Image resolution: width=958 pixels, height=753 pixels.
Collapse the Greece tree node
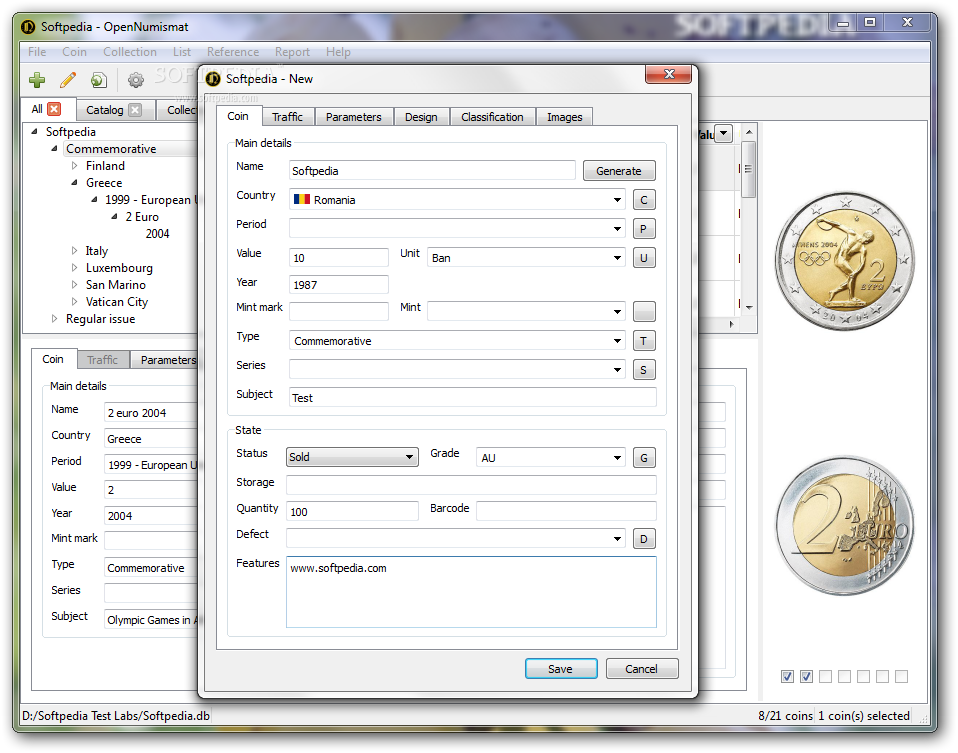[75, 183]
